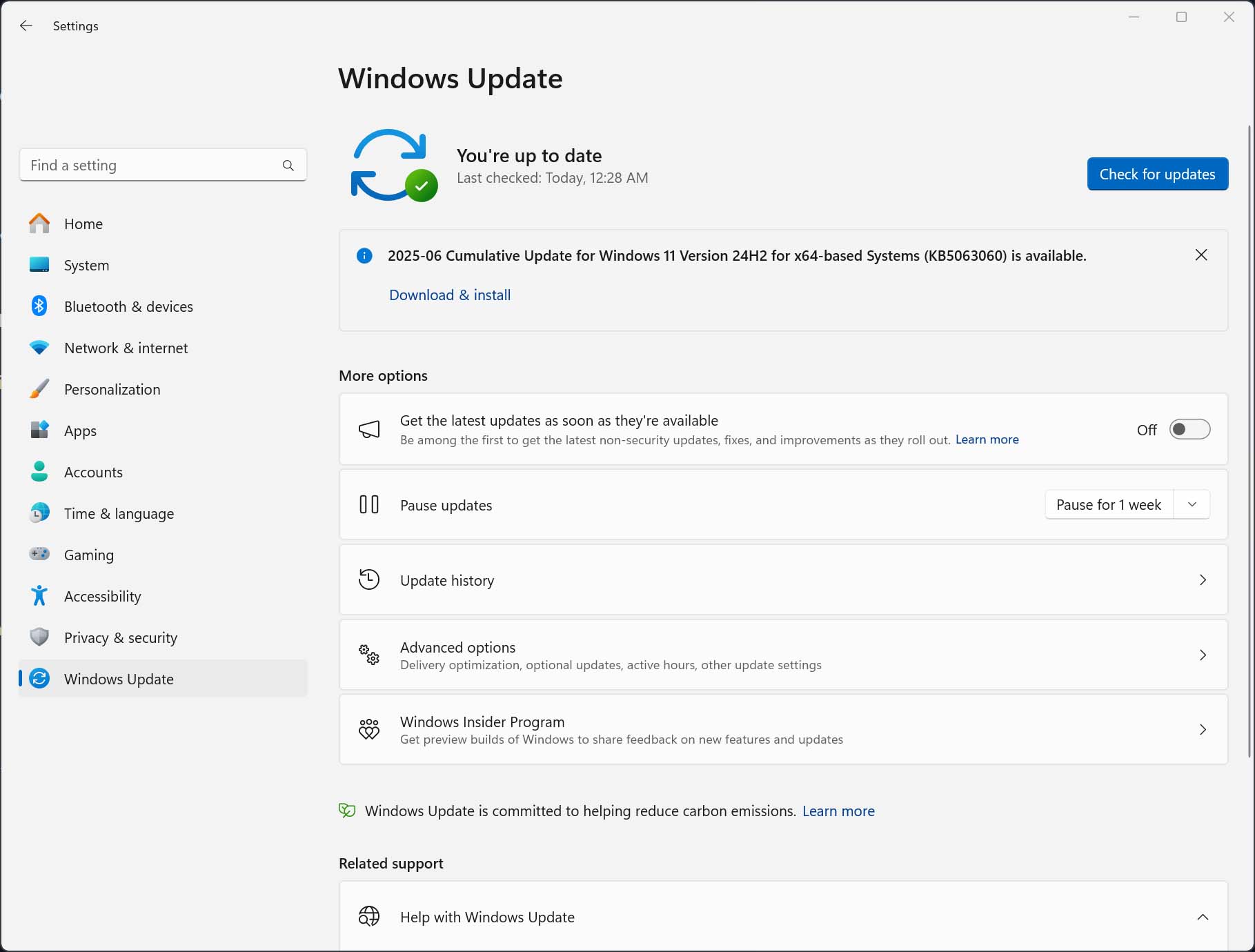Open Update history via its chevron

tap(1203, 580)
